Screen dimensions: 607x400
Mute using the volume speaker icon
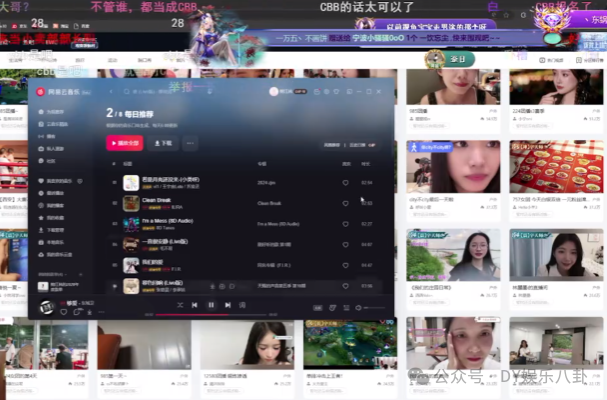click(x=358, y=308)
